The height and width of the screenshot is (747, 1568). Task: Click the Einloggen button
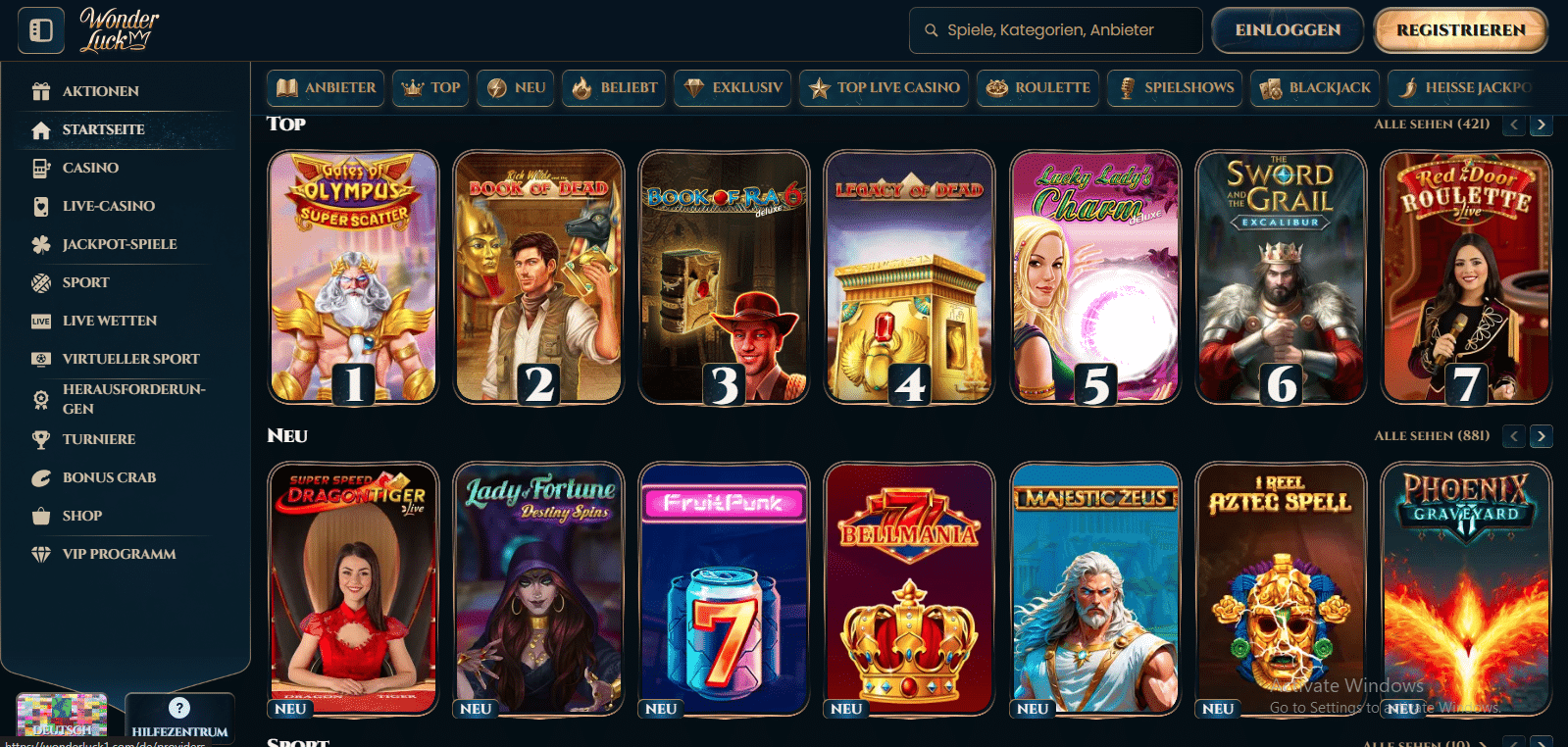(x=1288, y=30)
